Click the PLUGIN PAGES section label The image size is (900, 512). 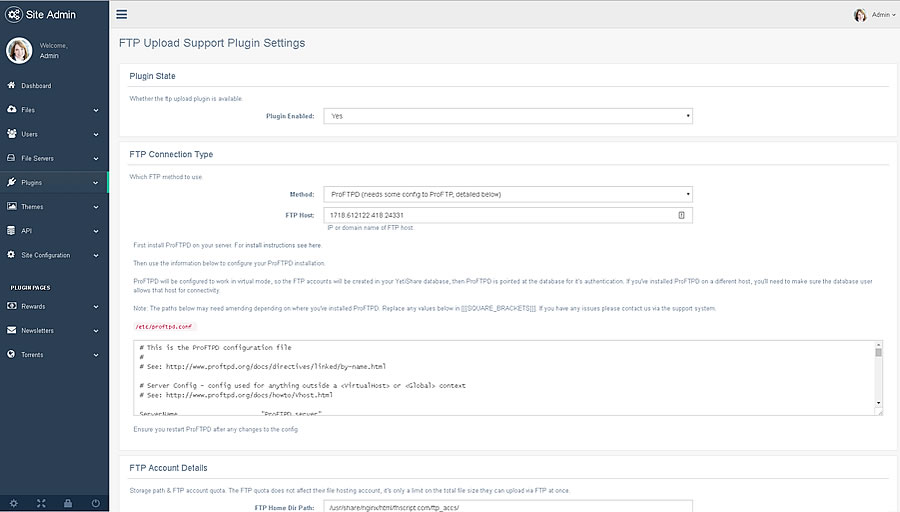tap(30, 288)
